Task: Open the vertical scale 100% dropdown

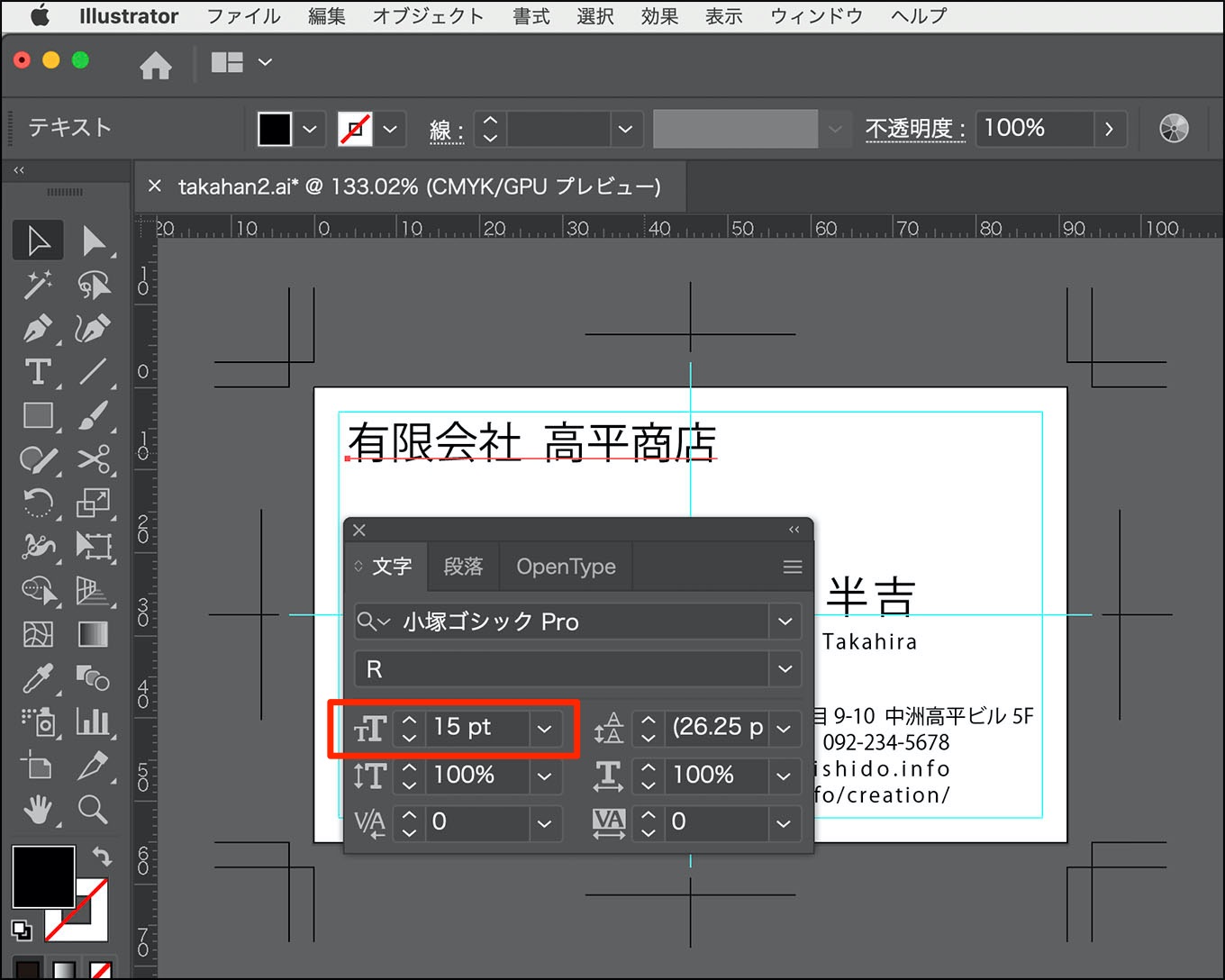Action: pyautogui.click(x=544, y=775)
